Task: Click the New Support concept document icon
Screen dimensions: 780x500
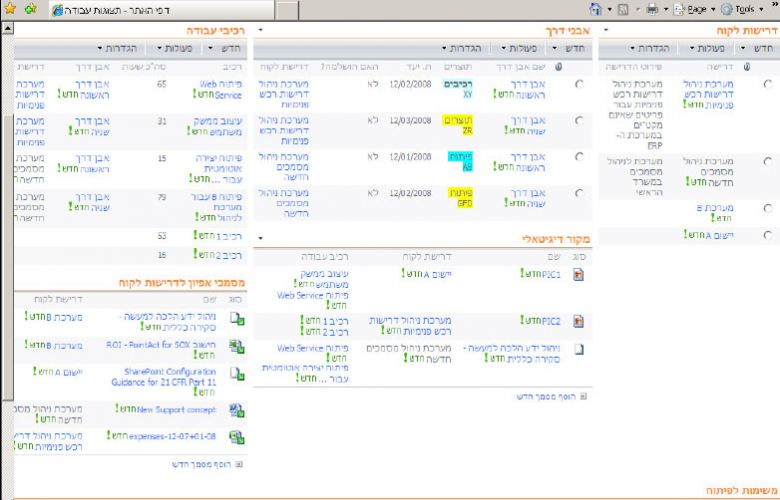Action: pyautogui.click(x=237, y=410)
